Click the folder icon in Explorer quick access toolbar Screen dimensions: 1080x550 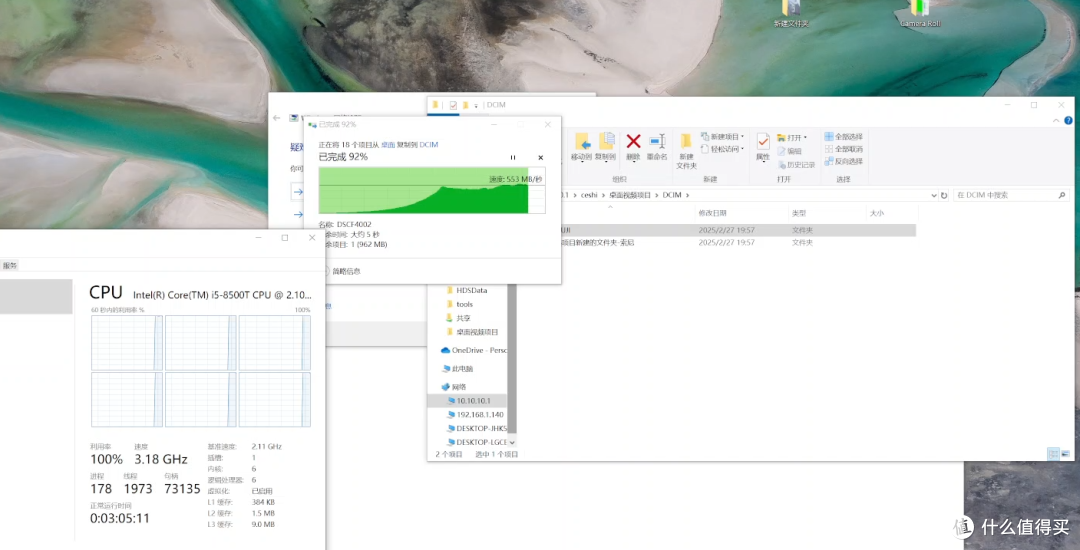(466, 105)
